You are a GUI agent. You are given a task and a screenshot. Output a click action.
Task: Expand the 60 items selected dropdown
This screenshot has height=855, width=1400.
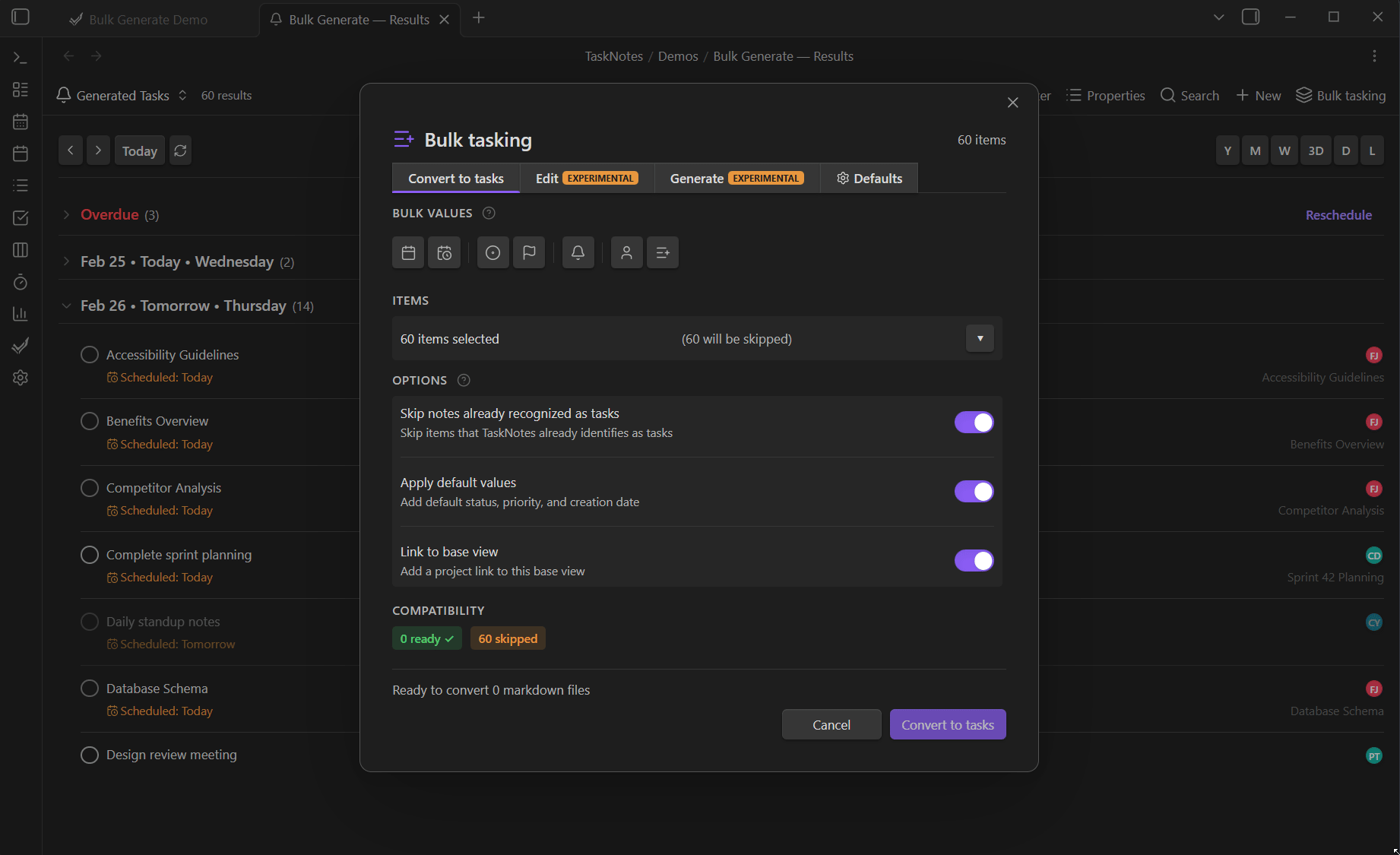point(980,339)
